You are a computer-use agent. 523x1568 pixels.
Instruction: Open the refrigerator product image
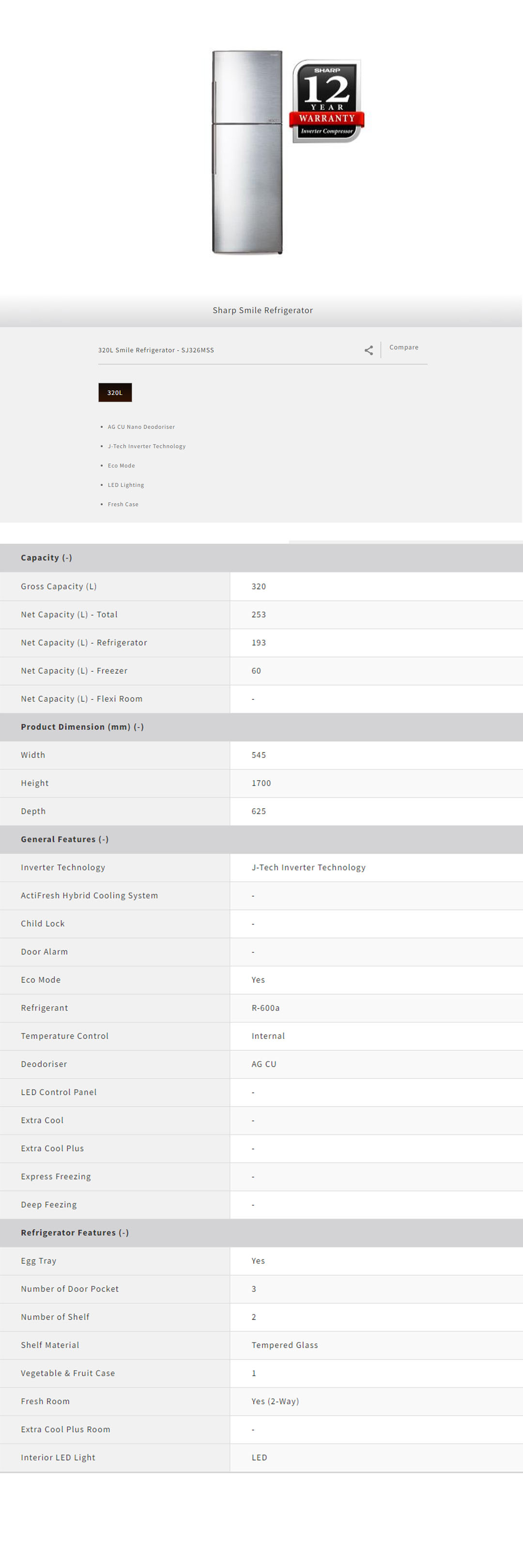coord(247,152)
